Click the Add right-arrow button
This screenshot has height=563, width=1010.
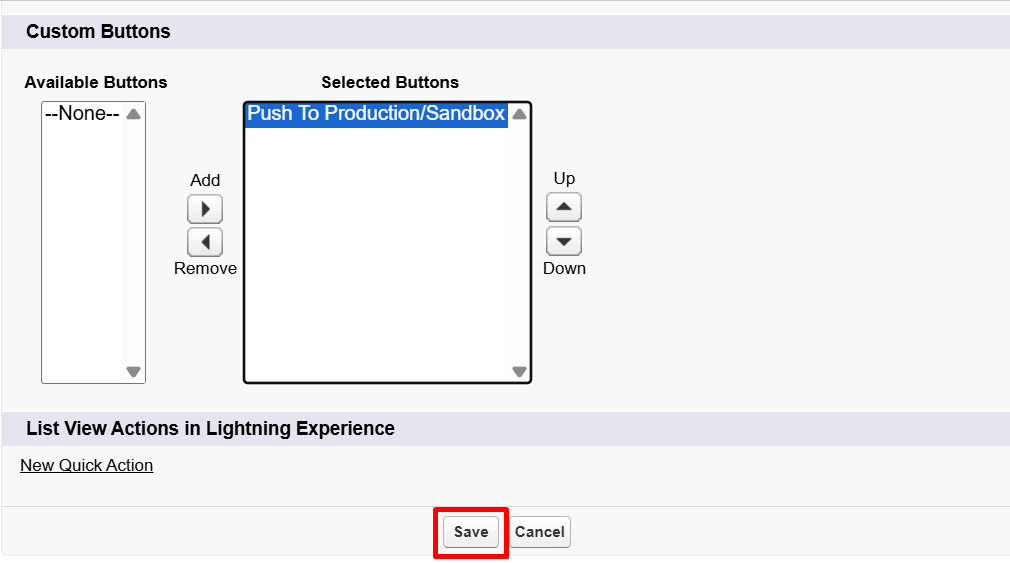tap(205, 209)
